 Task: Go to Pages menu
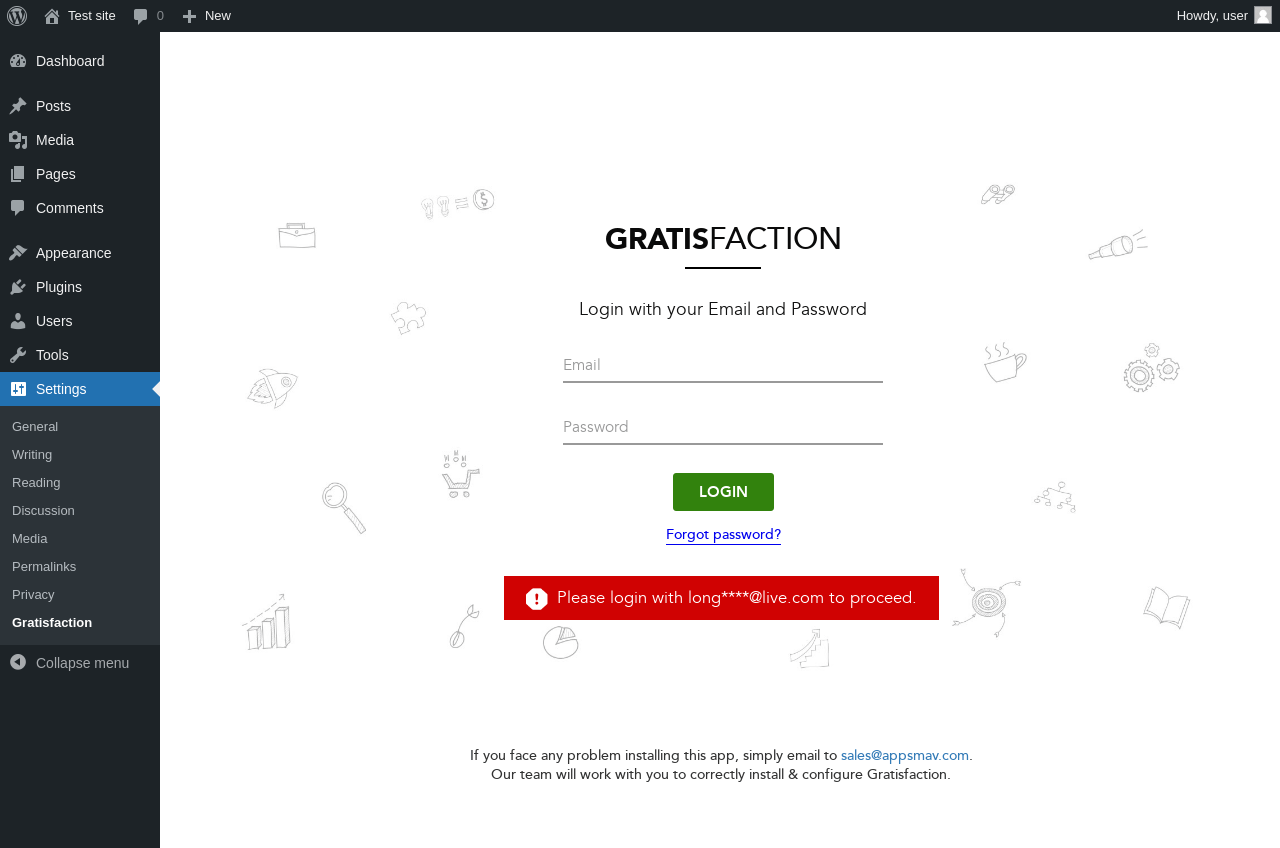pyautogui.click(x=80, y=174)
